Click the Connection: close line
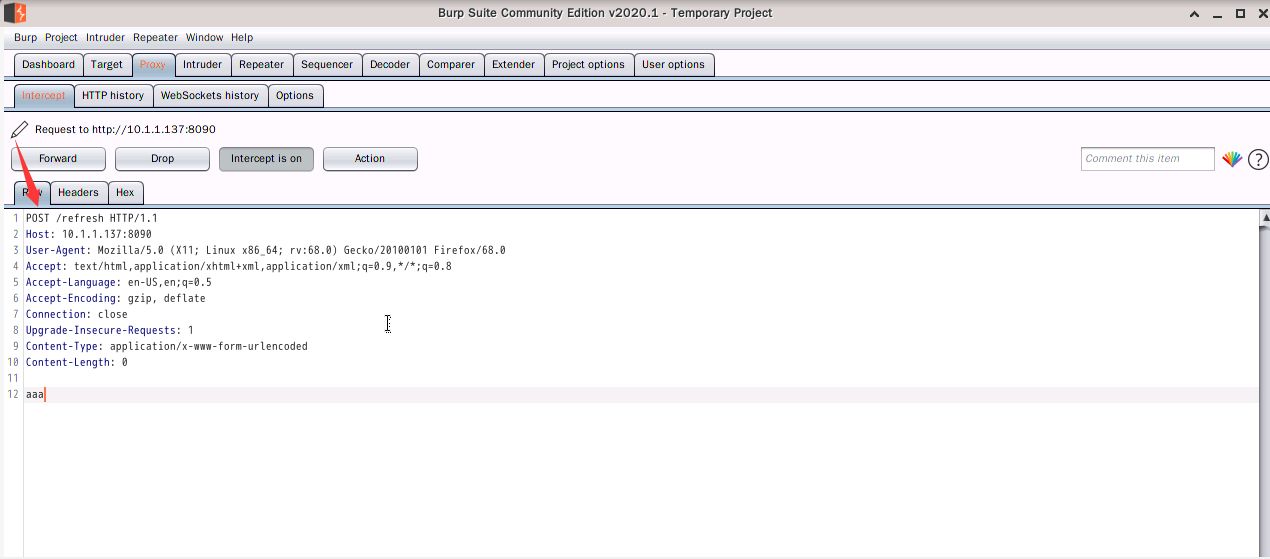This screenshot has width=1270, height=559. pyautogui.click(x=77, y=314)
